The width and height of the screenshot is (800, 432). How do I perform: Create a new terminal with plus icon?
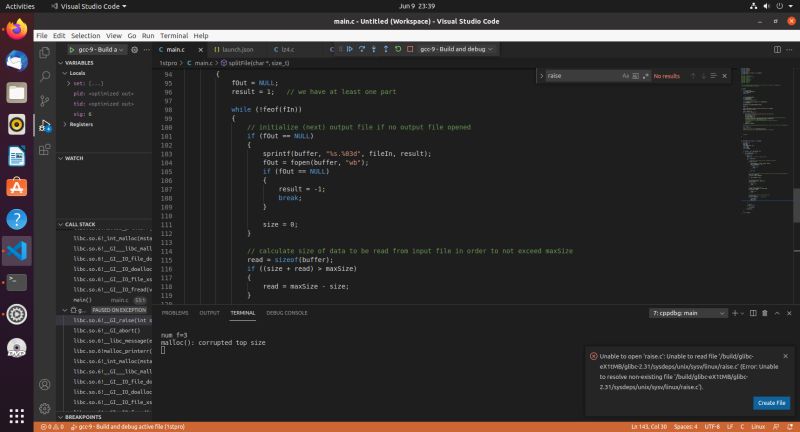735,313
